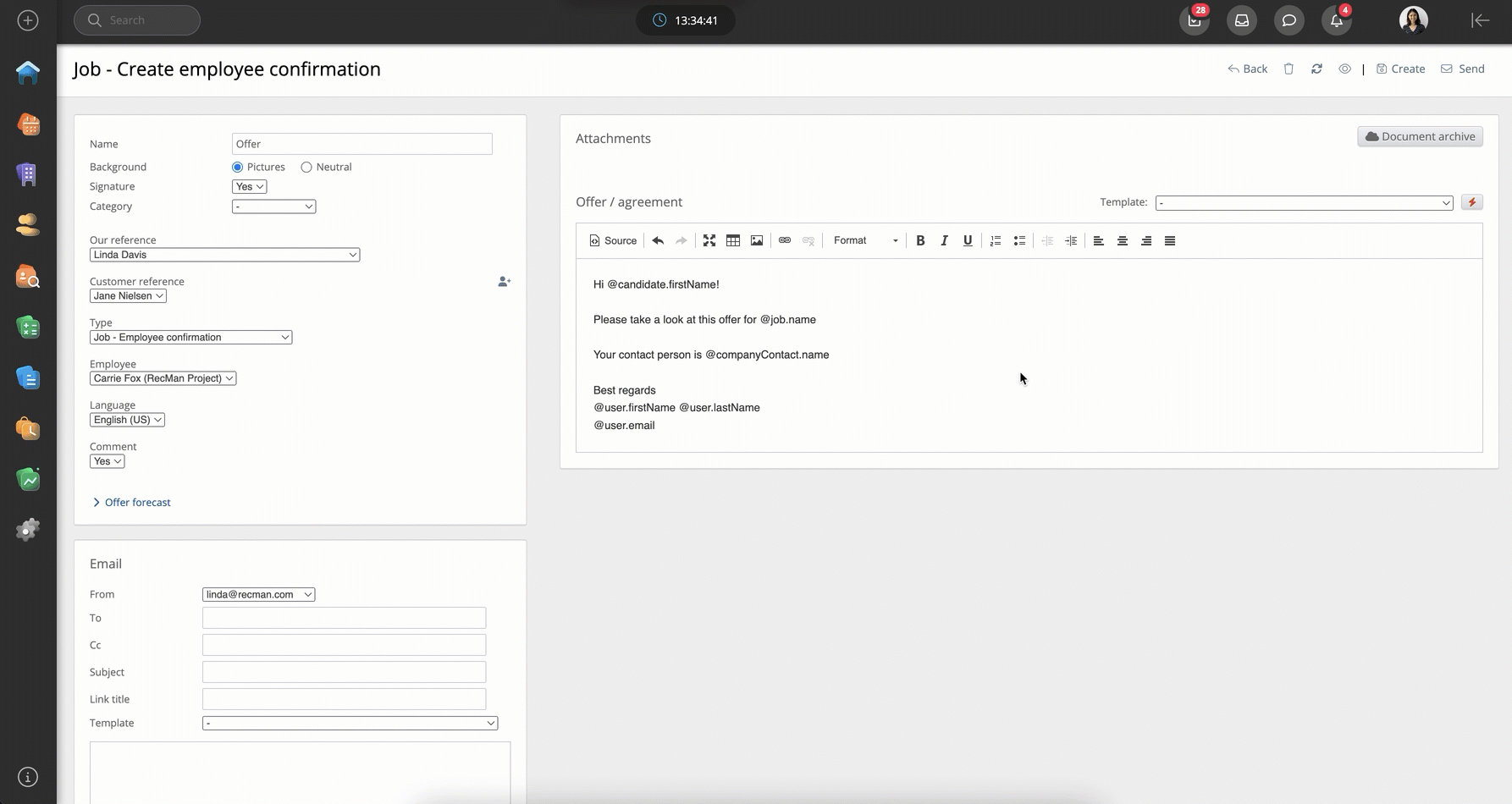
Task: Toggle the preview eye icon
Action: coord(1344,69)
